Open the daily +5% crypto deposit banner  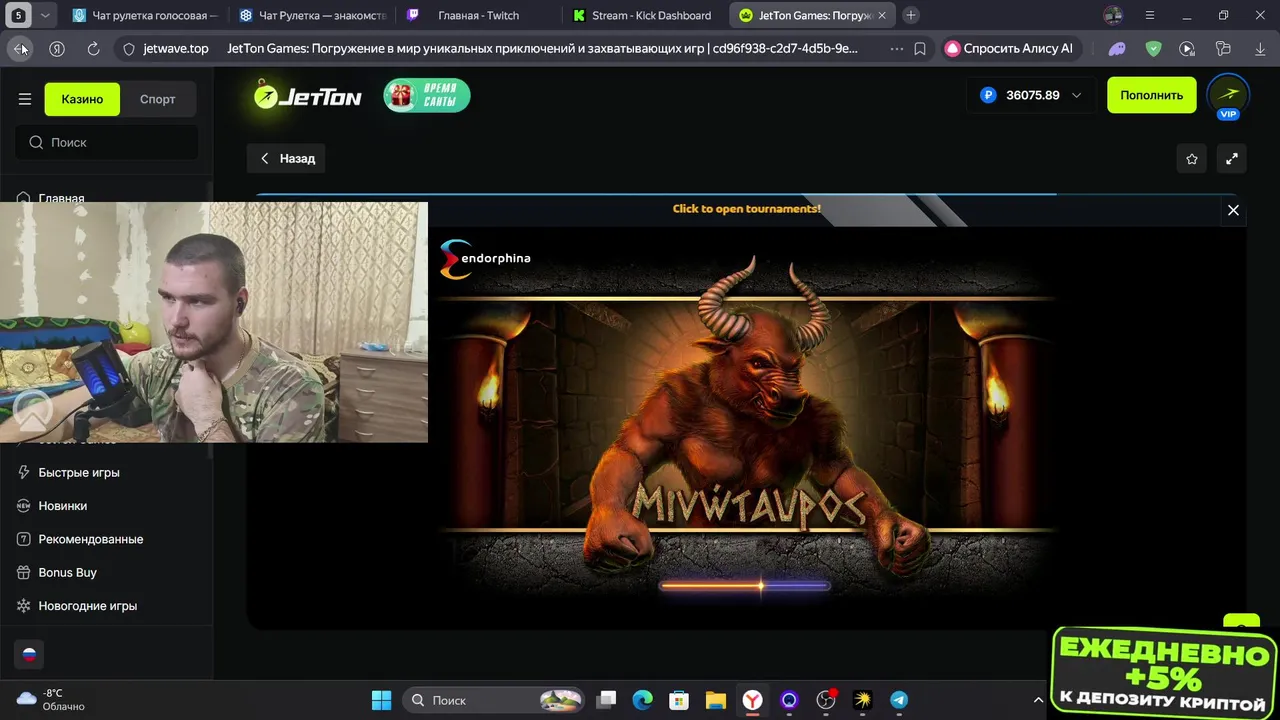pos(1165,674)
